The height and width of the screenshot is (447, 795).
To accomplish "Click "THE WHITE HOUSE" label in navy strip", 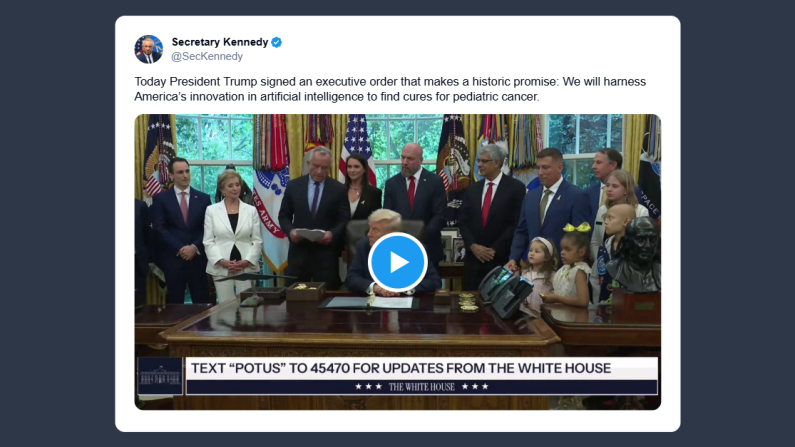I will [422, 387].
